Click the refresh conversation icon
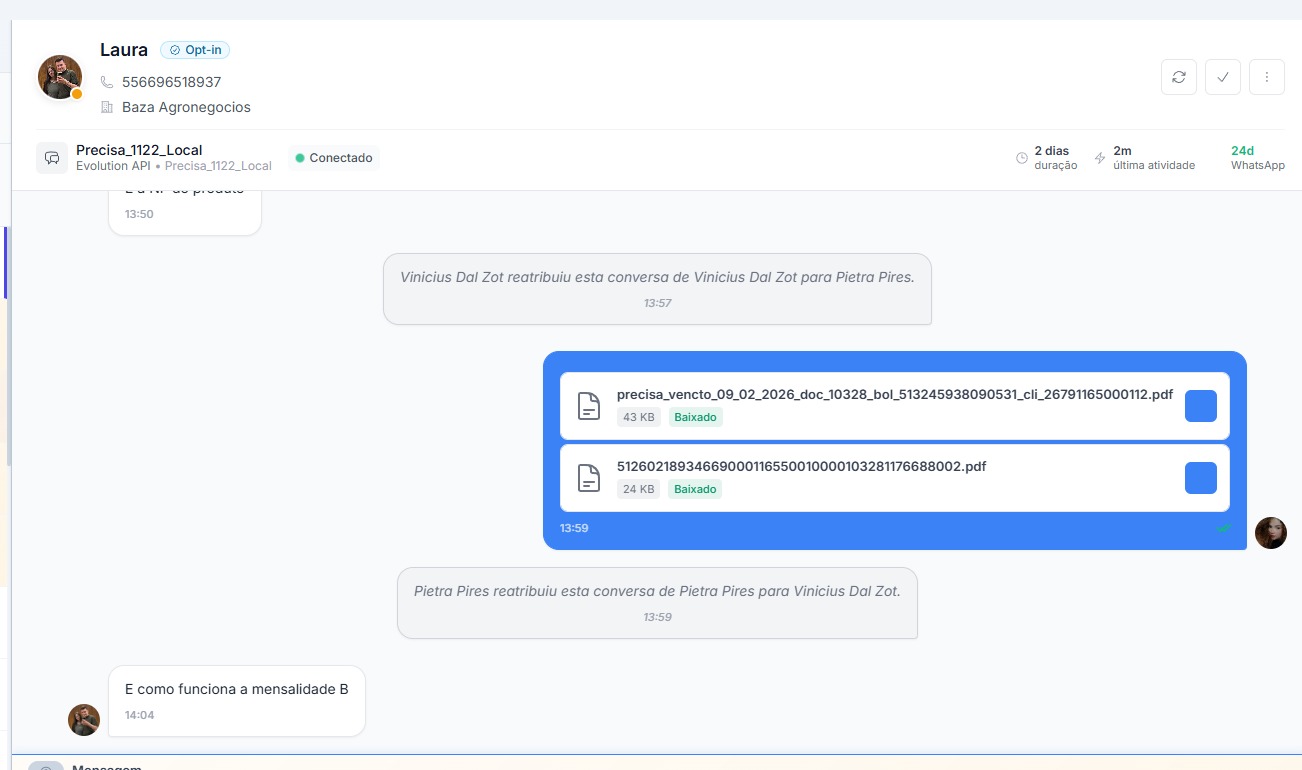1302x770 pixels. (x=1179, y=77)
